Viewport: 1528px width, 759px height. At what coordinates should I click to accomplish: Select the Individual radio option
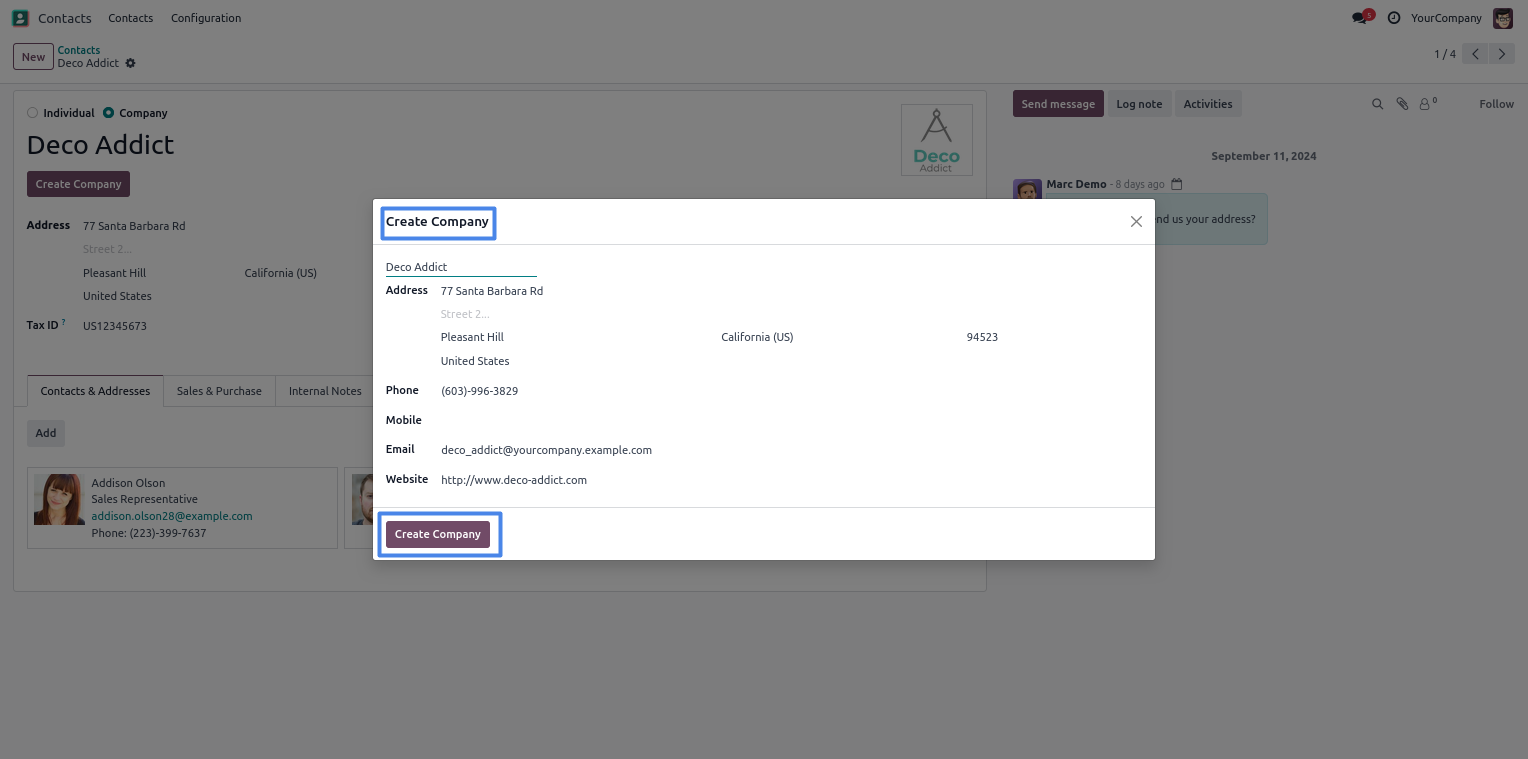pyautogui.click(x=33, y=113)
